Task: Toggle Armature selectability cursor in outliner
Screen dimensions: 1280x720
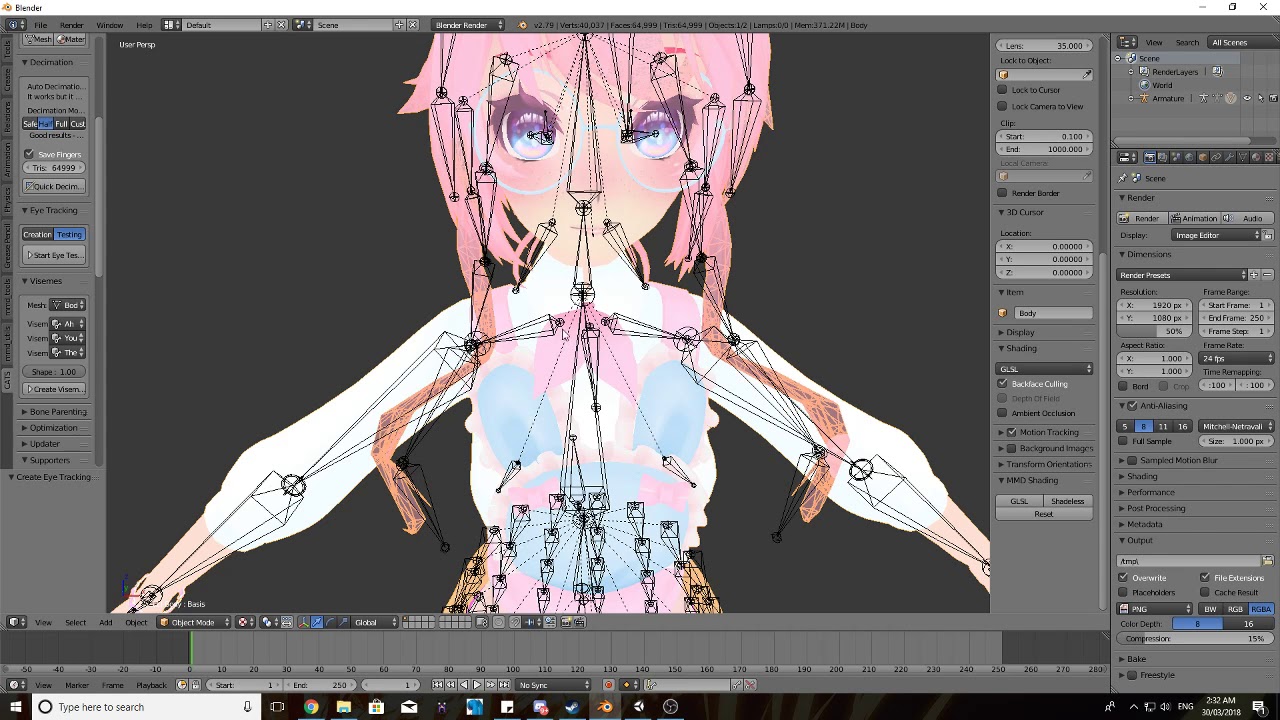Action: tap(1261, 98)
